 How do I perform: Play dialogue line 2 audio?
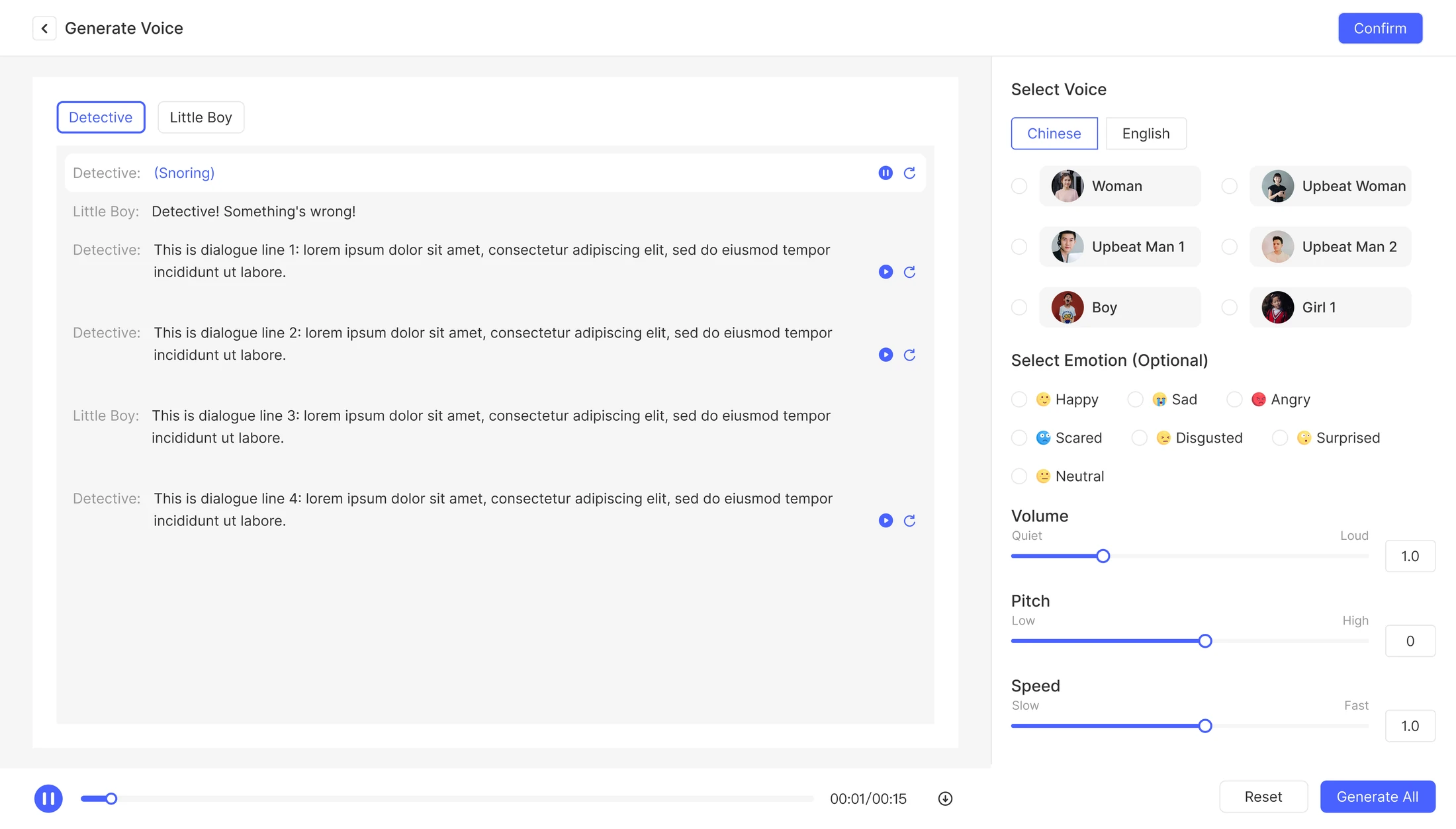[886, 355]
